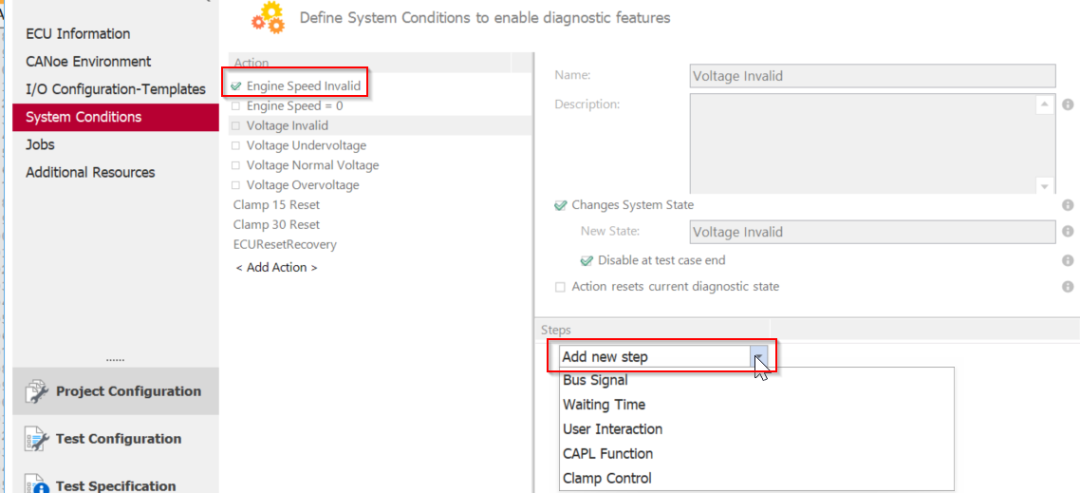Open the ECU Information page
Screen dimensions: 1080x493
[x=78, y=34]
